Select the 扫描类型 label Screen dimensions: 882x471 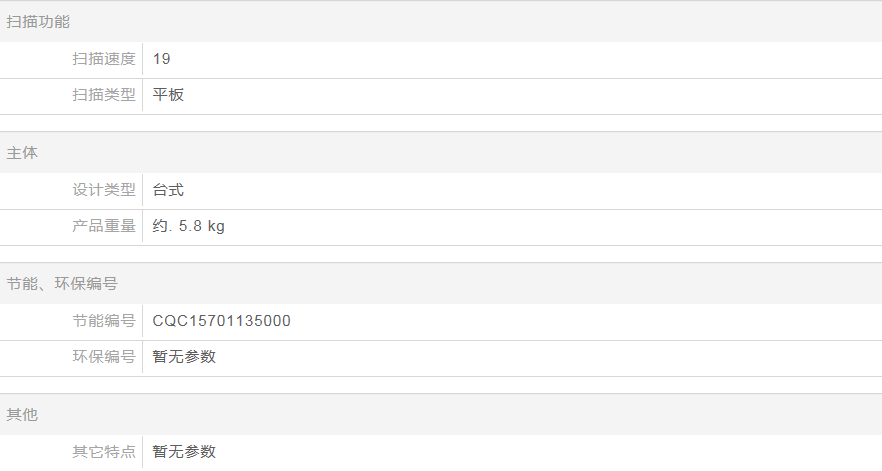[x=103, y=95]
